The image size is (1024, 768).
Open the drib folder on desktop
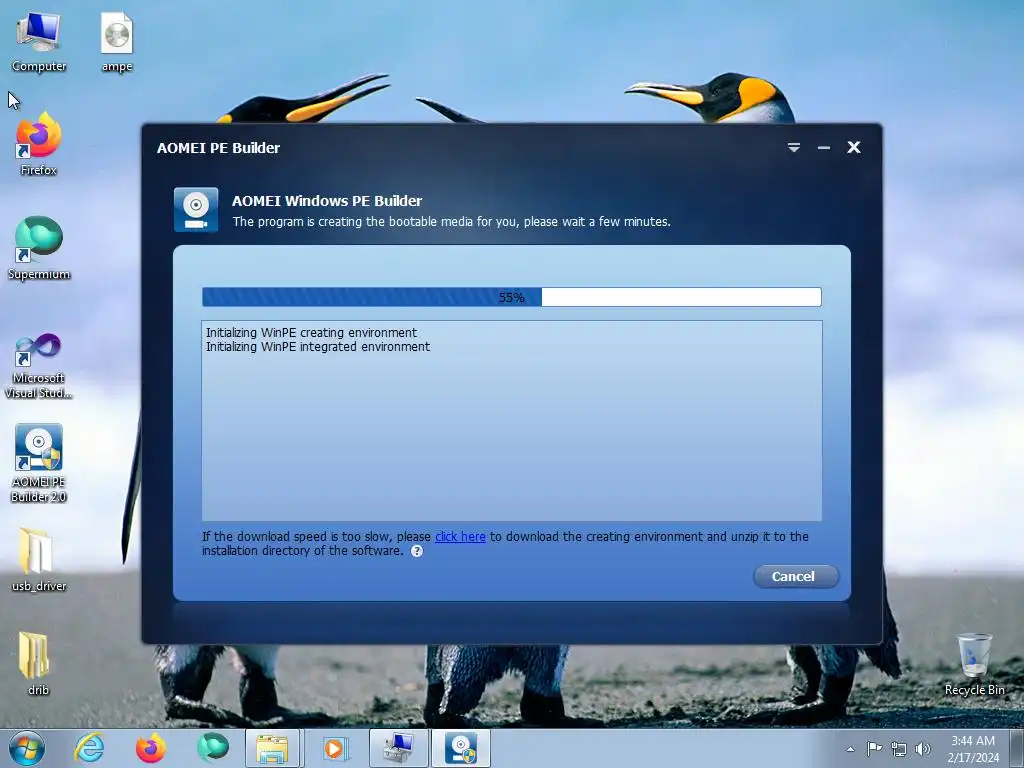(37, 663)
